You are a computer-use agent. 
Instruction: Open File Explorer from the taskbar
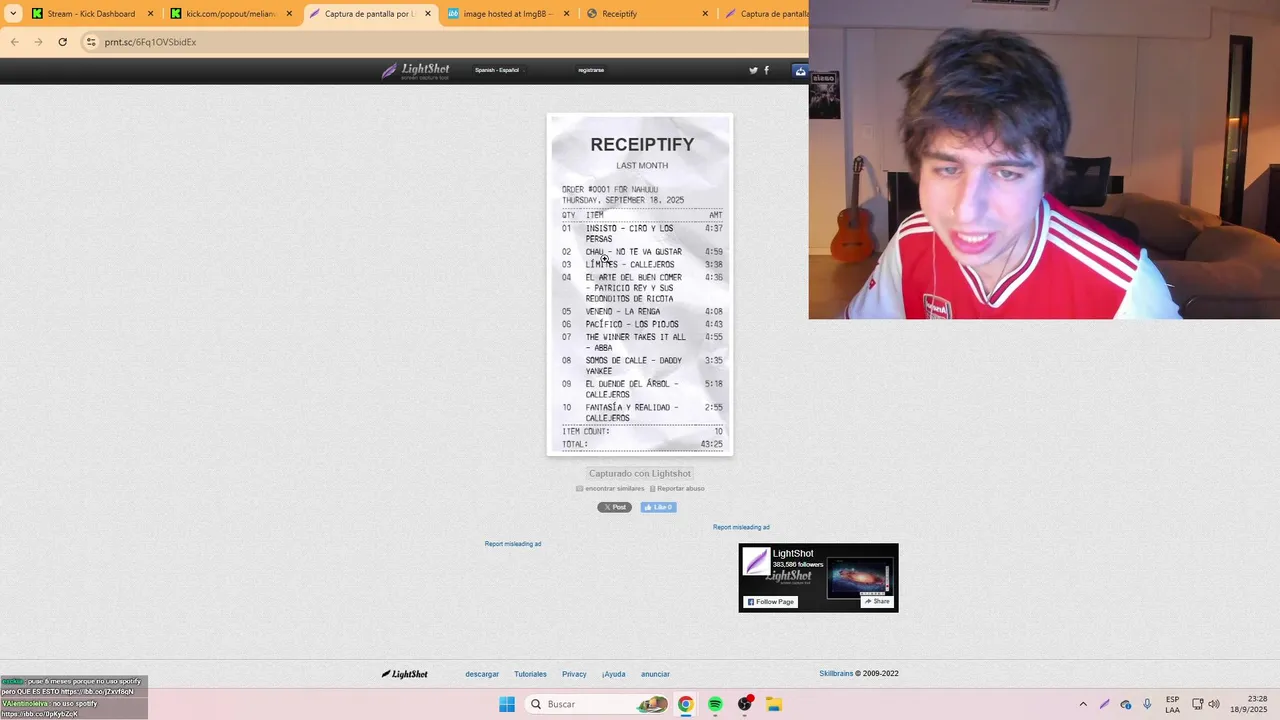[774, 704]
